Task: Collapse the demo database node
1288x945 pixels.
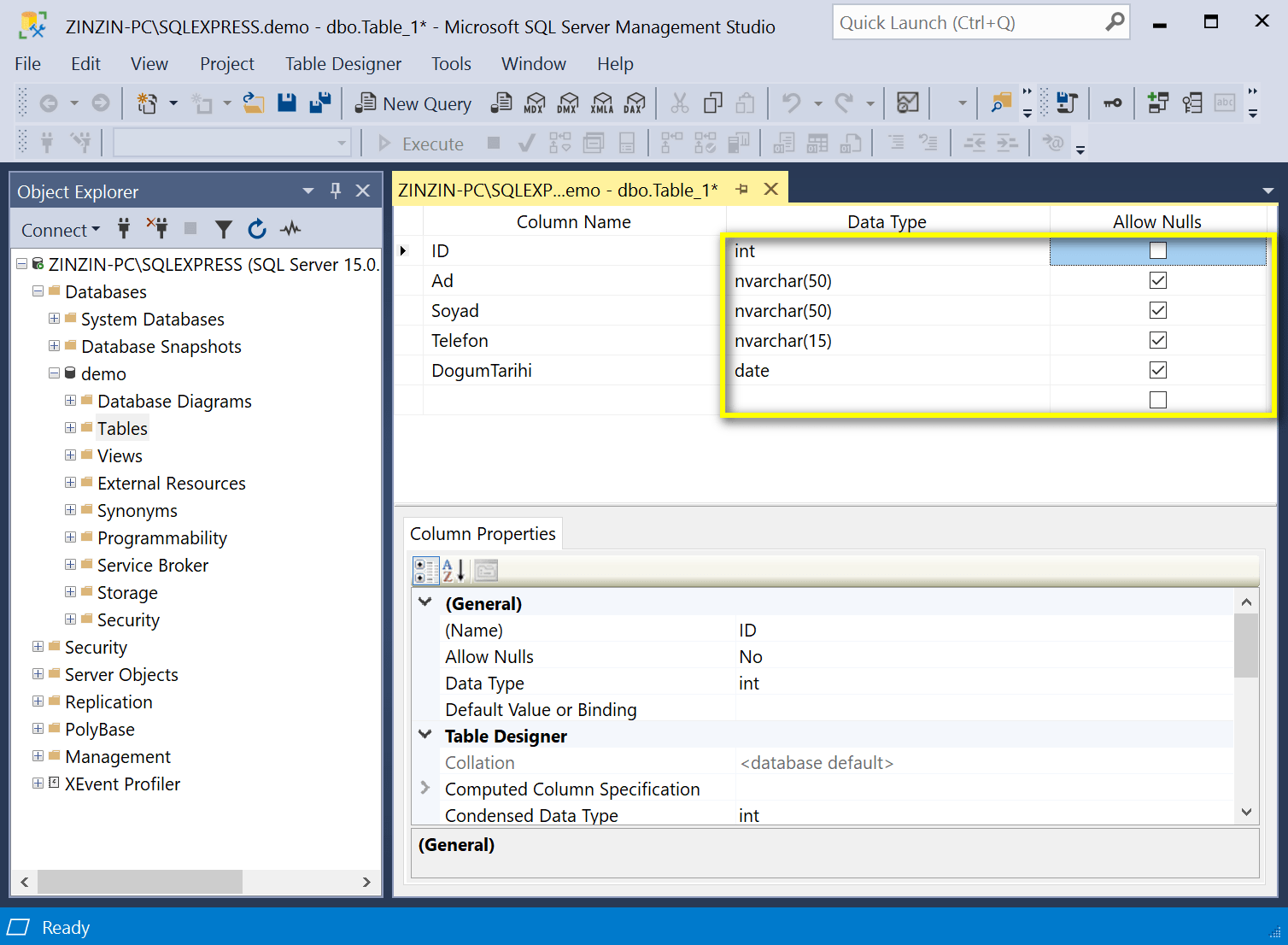Action: point(54,373)
